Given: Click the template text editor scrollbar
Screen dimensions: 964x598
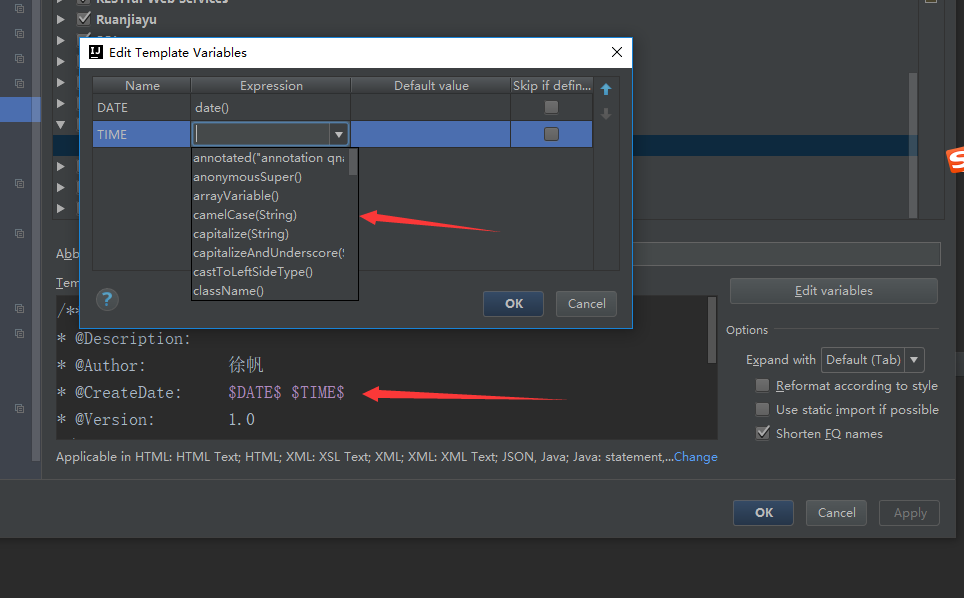Looking at the screenshot, I should (x=712, y=331).
